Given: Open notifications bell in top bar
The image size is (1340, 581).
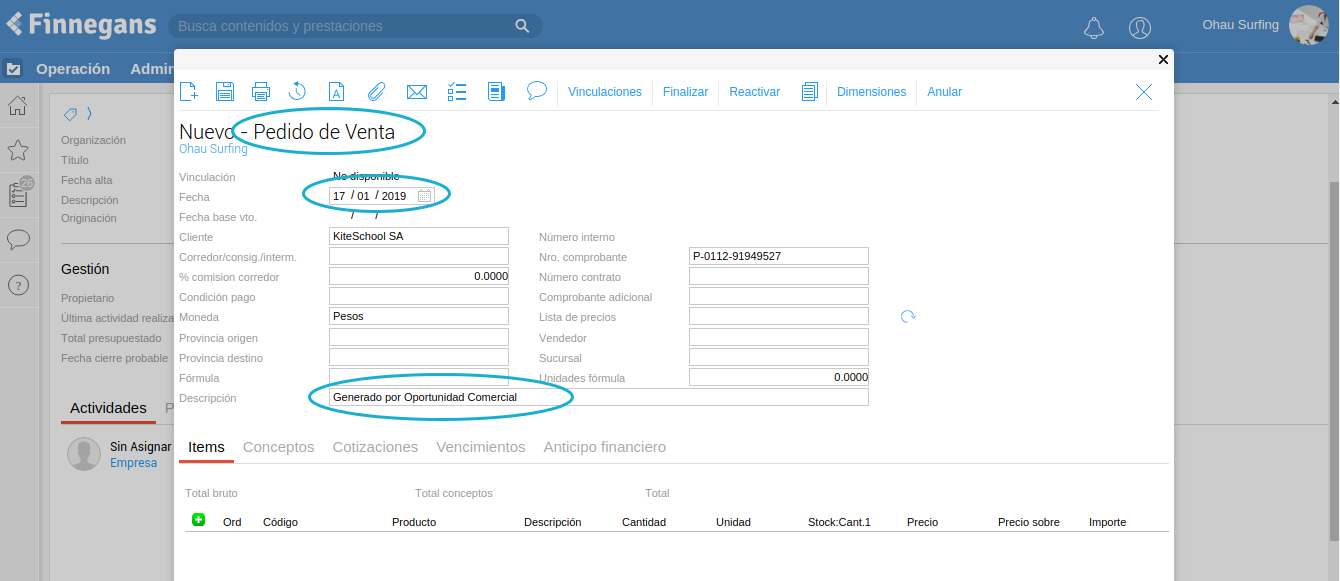Looking at the screenshot, I should pos(1094,27).
